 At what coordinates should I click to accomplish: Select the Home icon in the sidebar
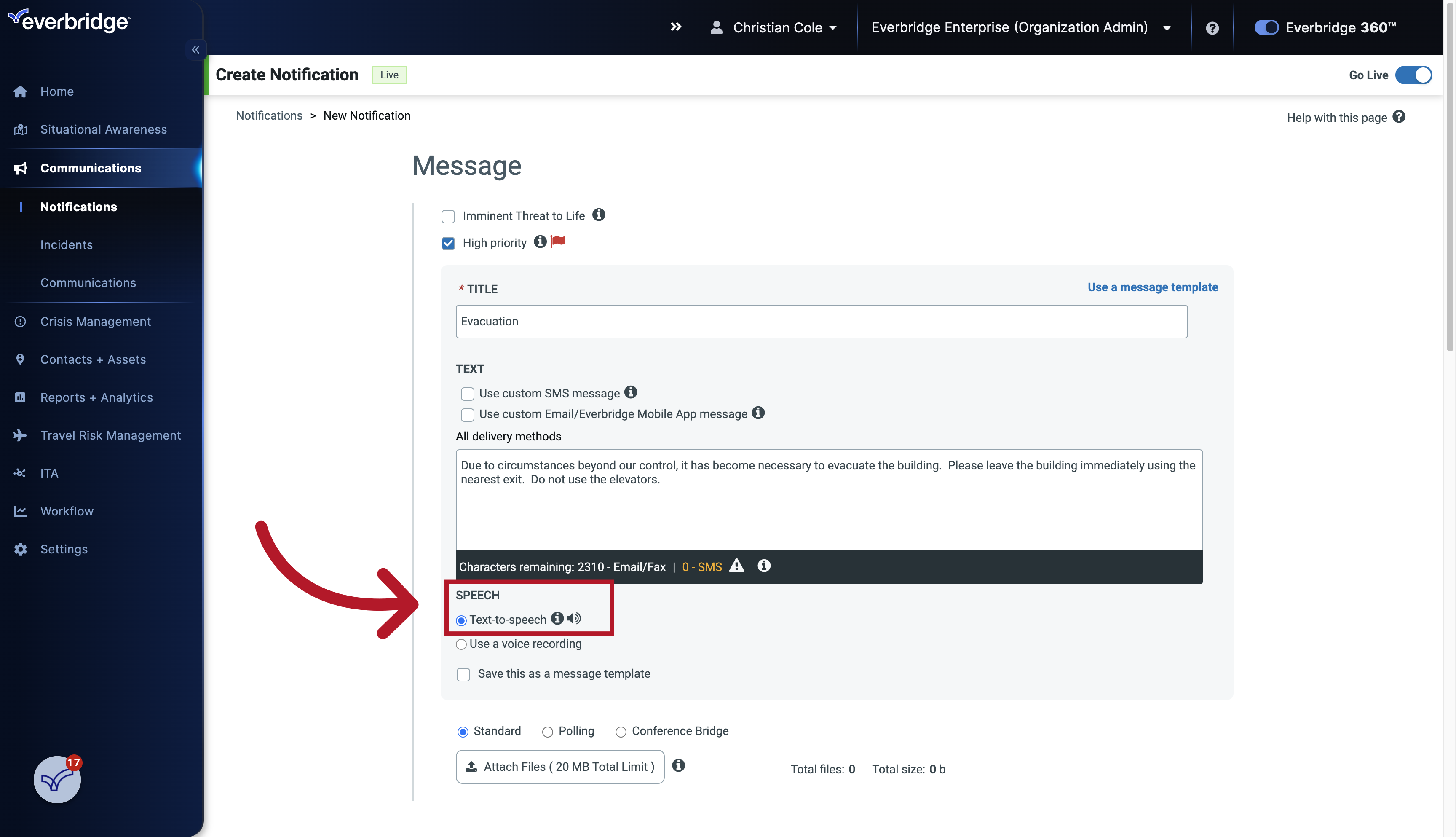[x=20, y=91]
